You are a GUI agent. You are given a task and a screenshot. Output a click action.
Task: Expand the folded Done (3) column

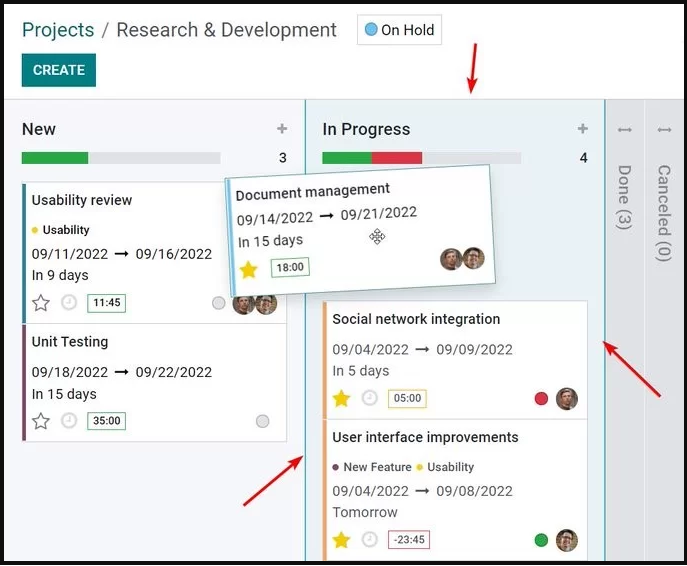point(624,197)
